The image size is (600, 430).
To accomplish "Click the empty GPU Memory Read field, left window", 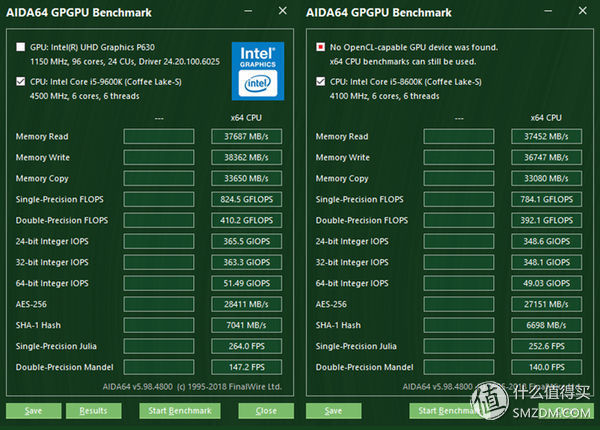I will pyautogui.click(x=159, y=137).
